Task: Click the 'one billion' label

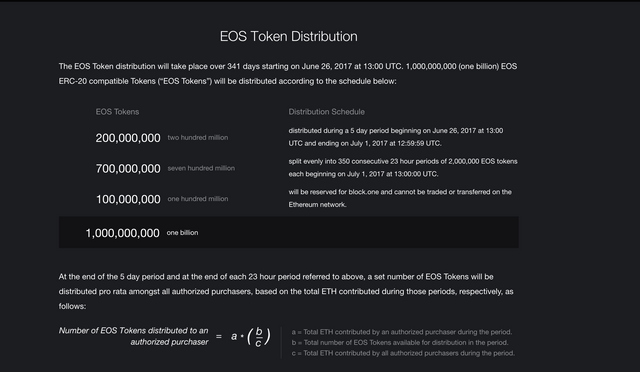Action: coord(182,233)
